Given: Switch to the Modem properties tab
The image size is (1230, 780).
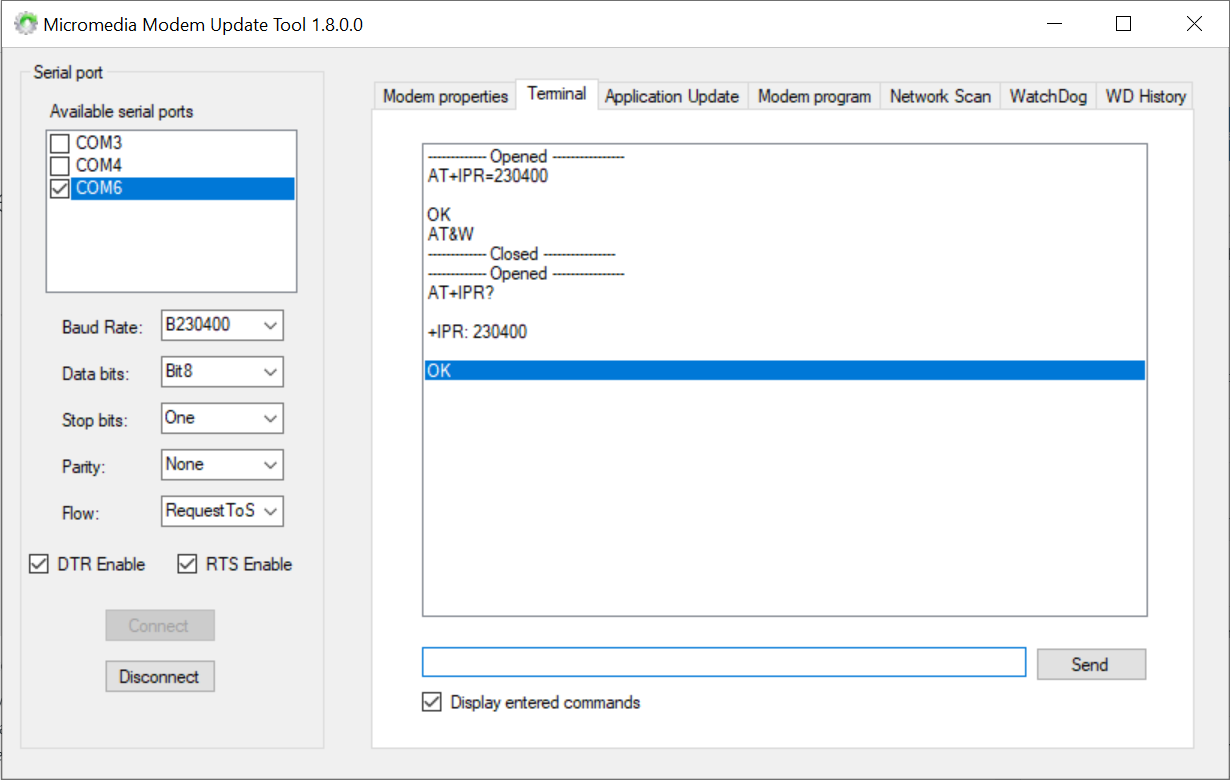Looking at the screenshot, I should (445, 96).
